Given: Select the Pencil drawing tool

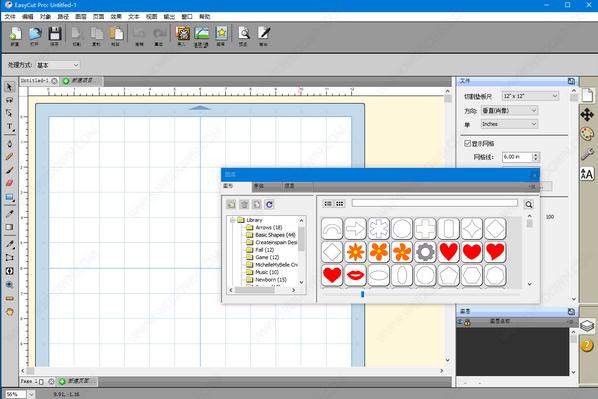Looking at the screenshot, I should 9,157.
